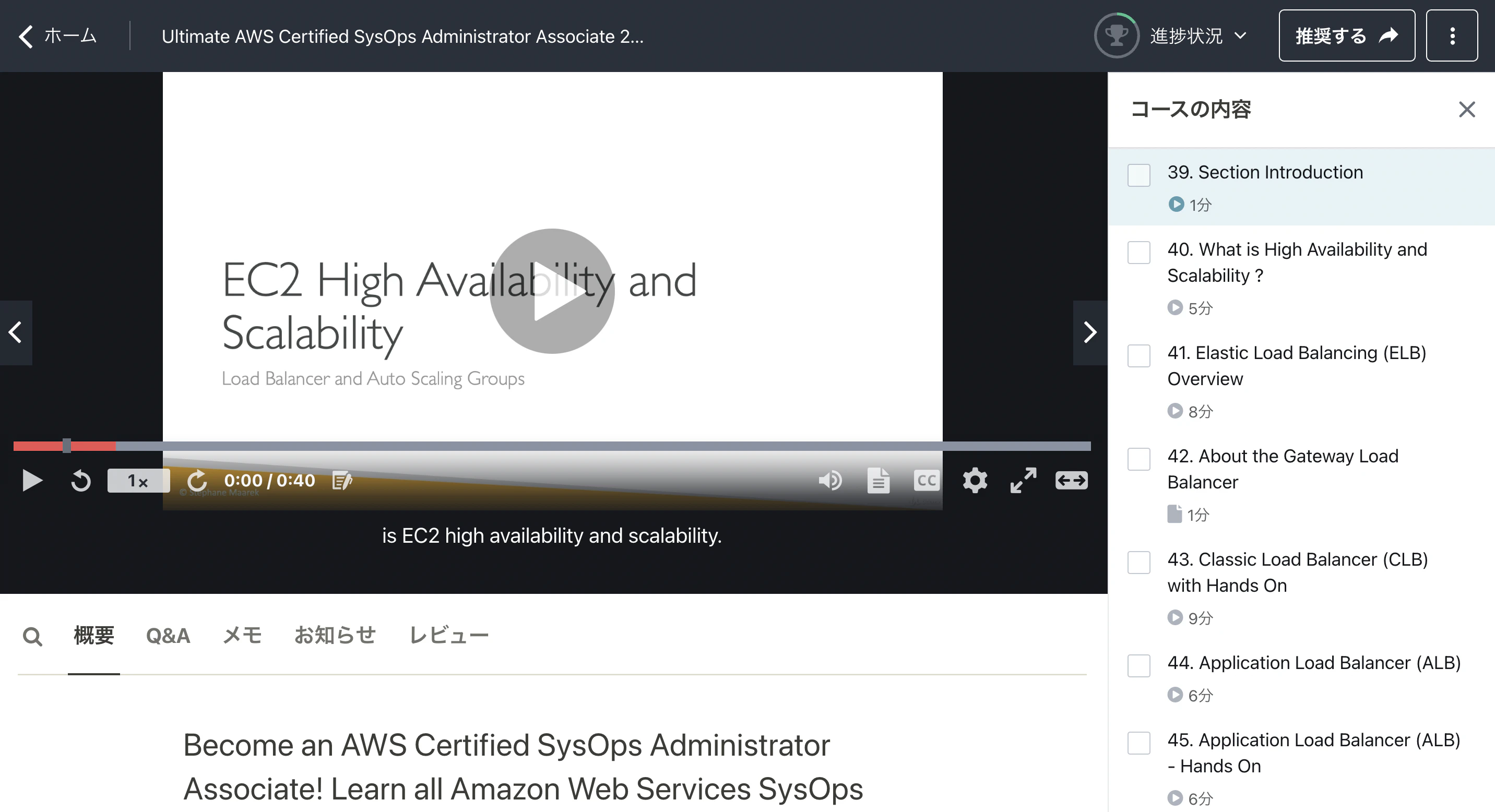Open the transcript document icon
Image resolution: width=1495 pixels, height=812 pixels.
click(x=878, y=480)
